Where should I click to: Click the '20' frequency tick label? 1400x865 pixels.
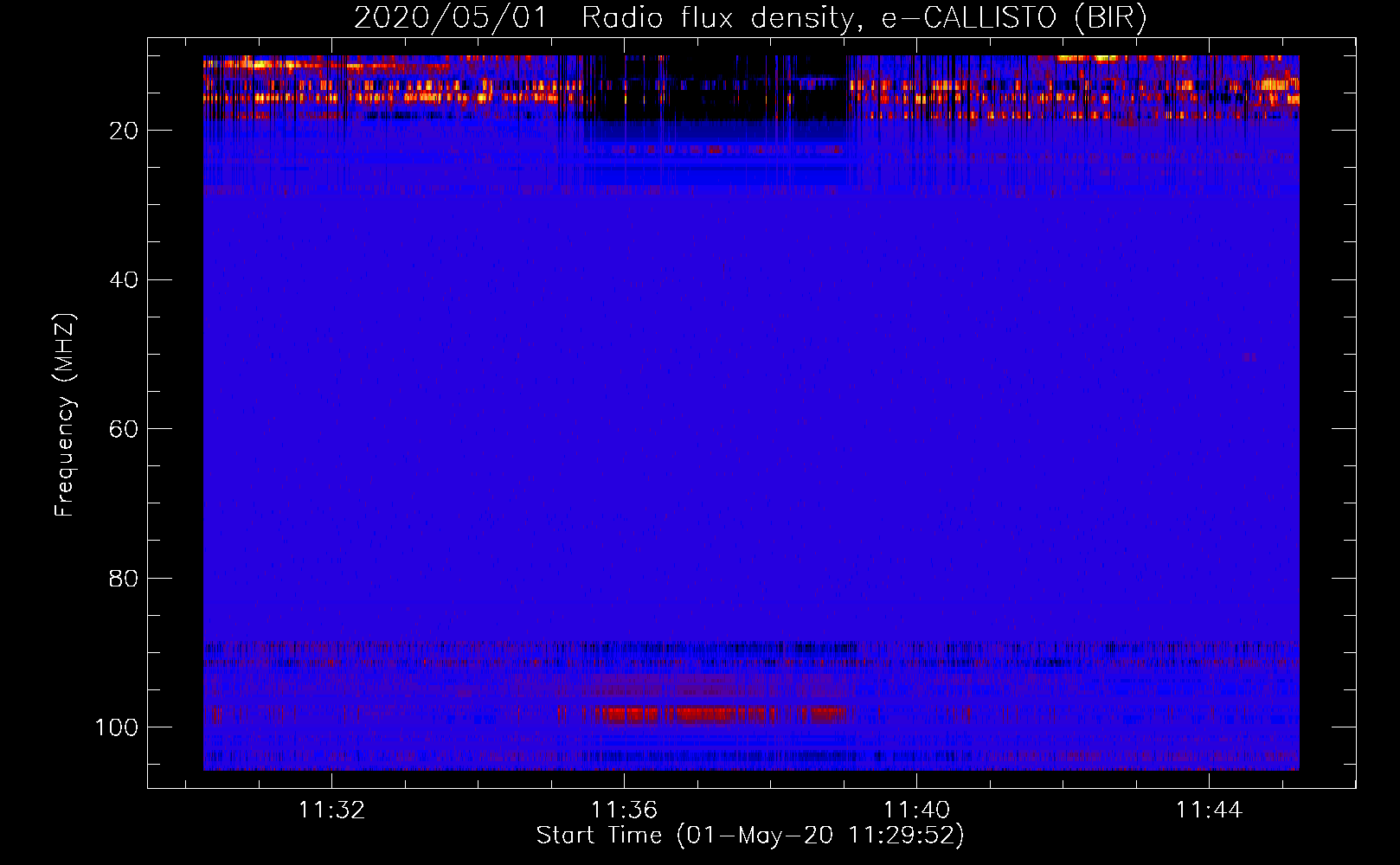click(124, 131)
